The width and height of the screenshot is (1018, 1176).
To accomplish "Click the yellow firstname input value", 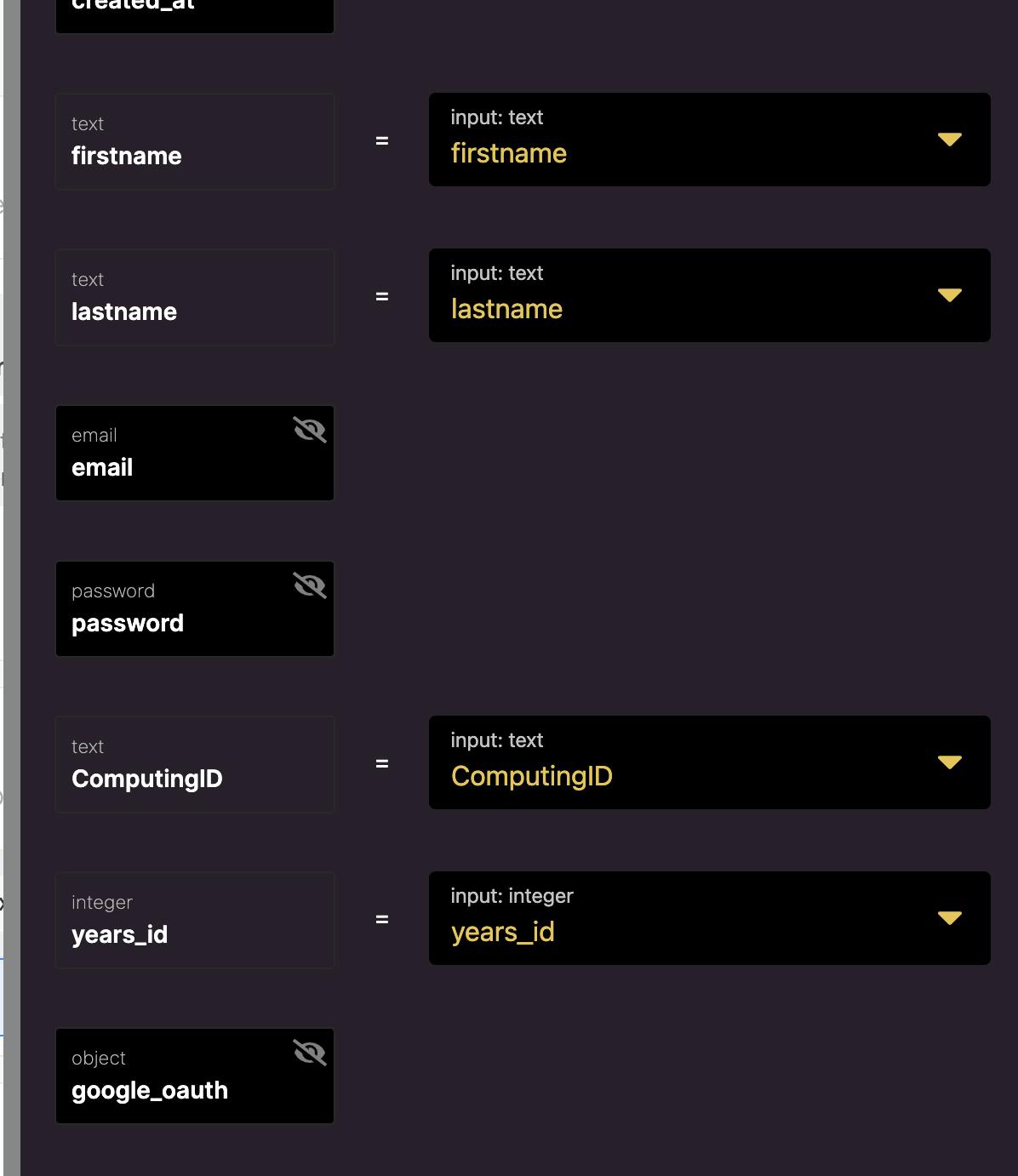I will (x=509, y=153).
